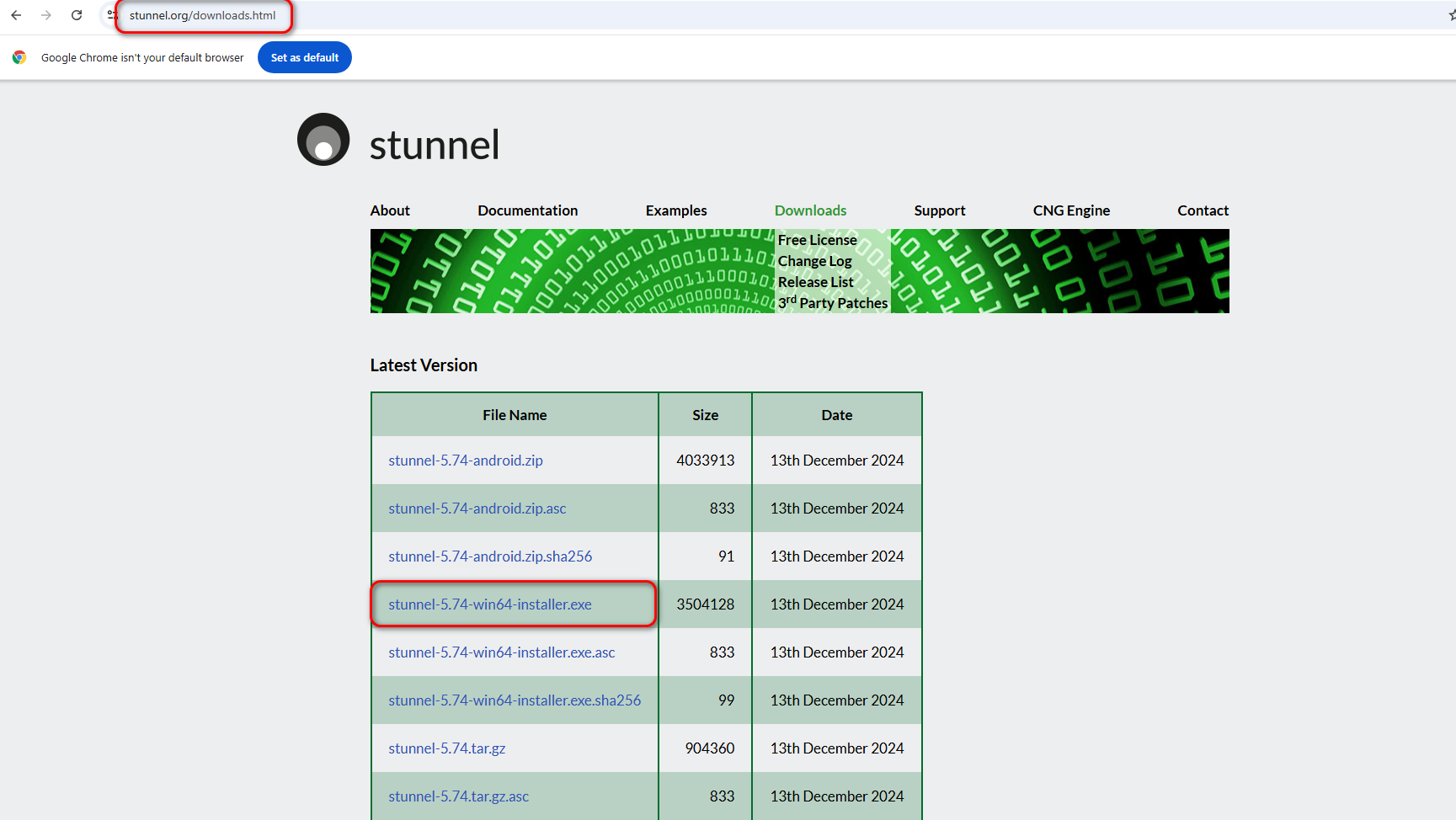The width and height of the screenshot is (1456, 820).
Task: Click the Chrome logo in the notification bar
Action: point(19,57)
